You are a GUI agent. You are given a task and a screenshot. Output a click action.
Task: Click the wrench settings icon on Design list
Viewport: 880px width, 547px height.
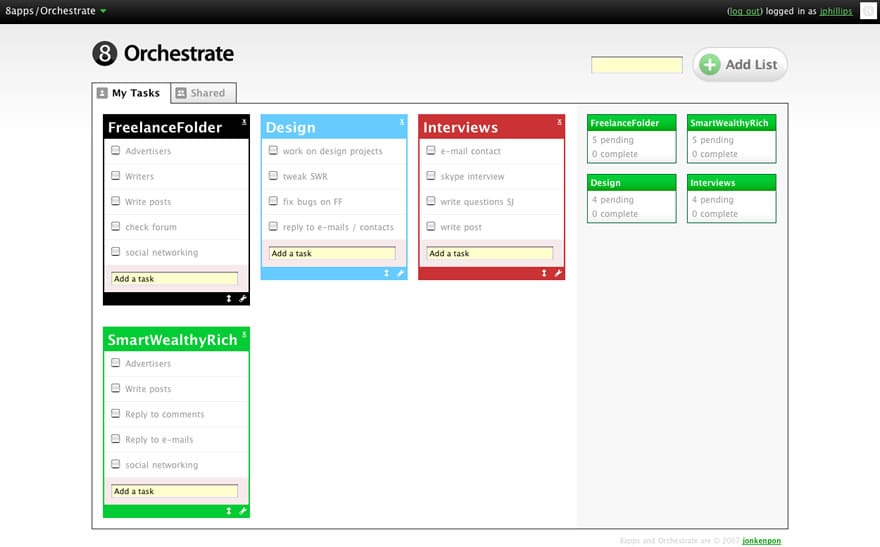[x=400, y=273]
